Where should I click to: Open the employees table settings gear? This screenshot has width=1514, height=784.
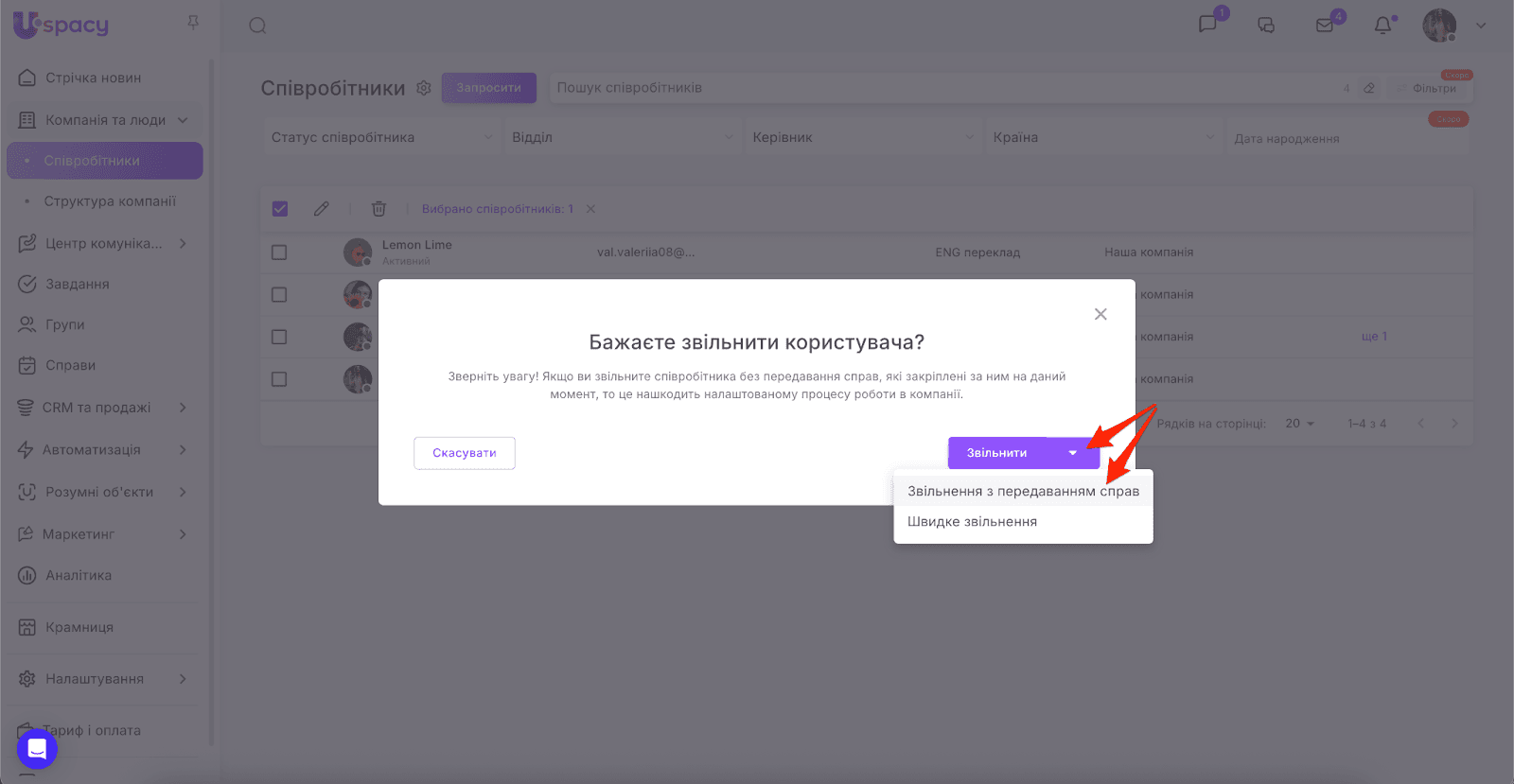424,88
